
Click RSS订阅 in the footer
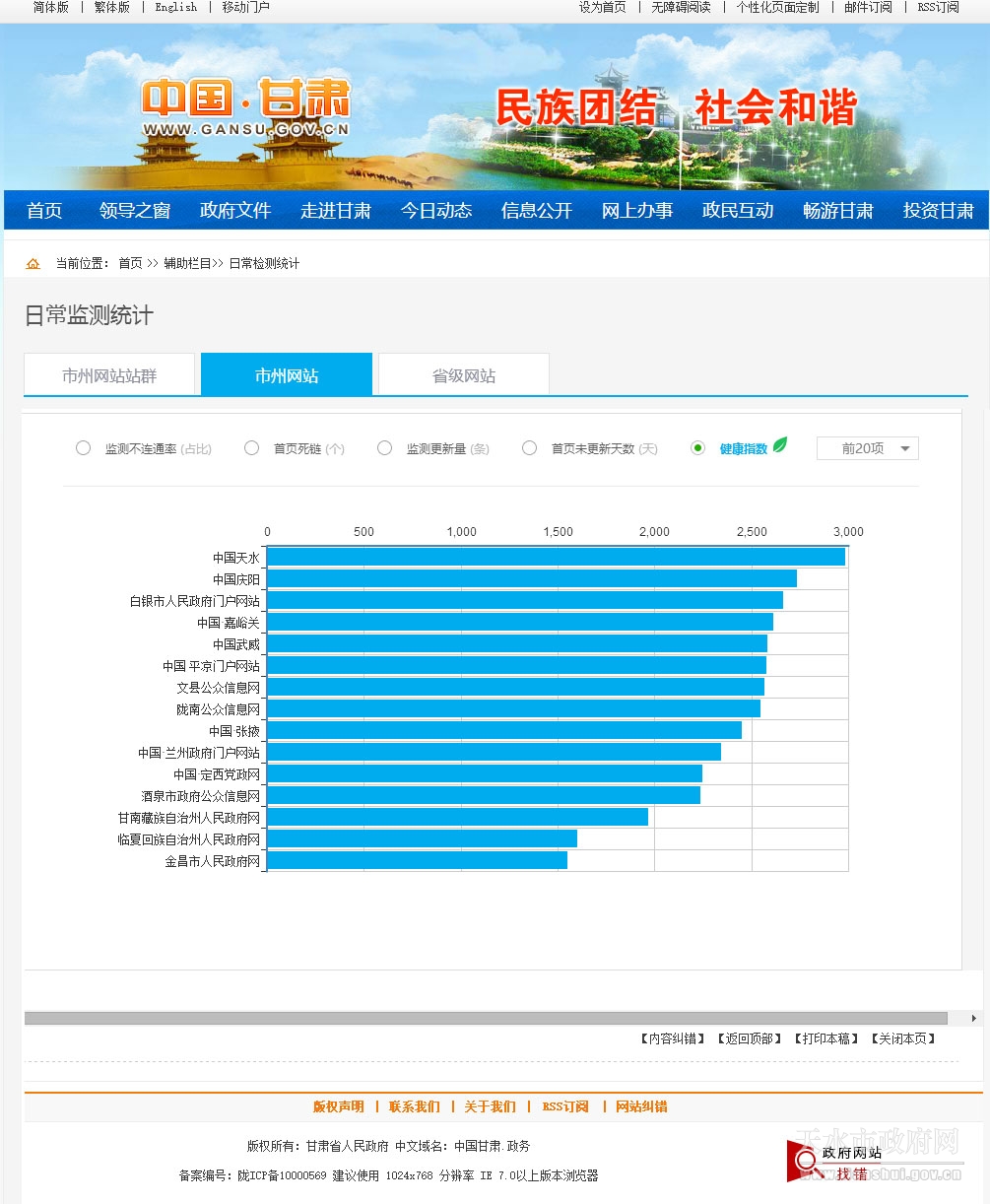pyautogui.click(x=565, y=1107)
